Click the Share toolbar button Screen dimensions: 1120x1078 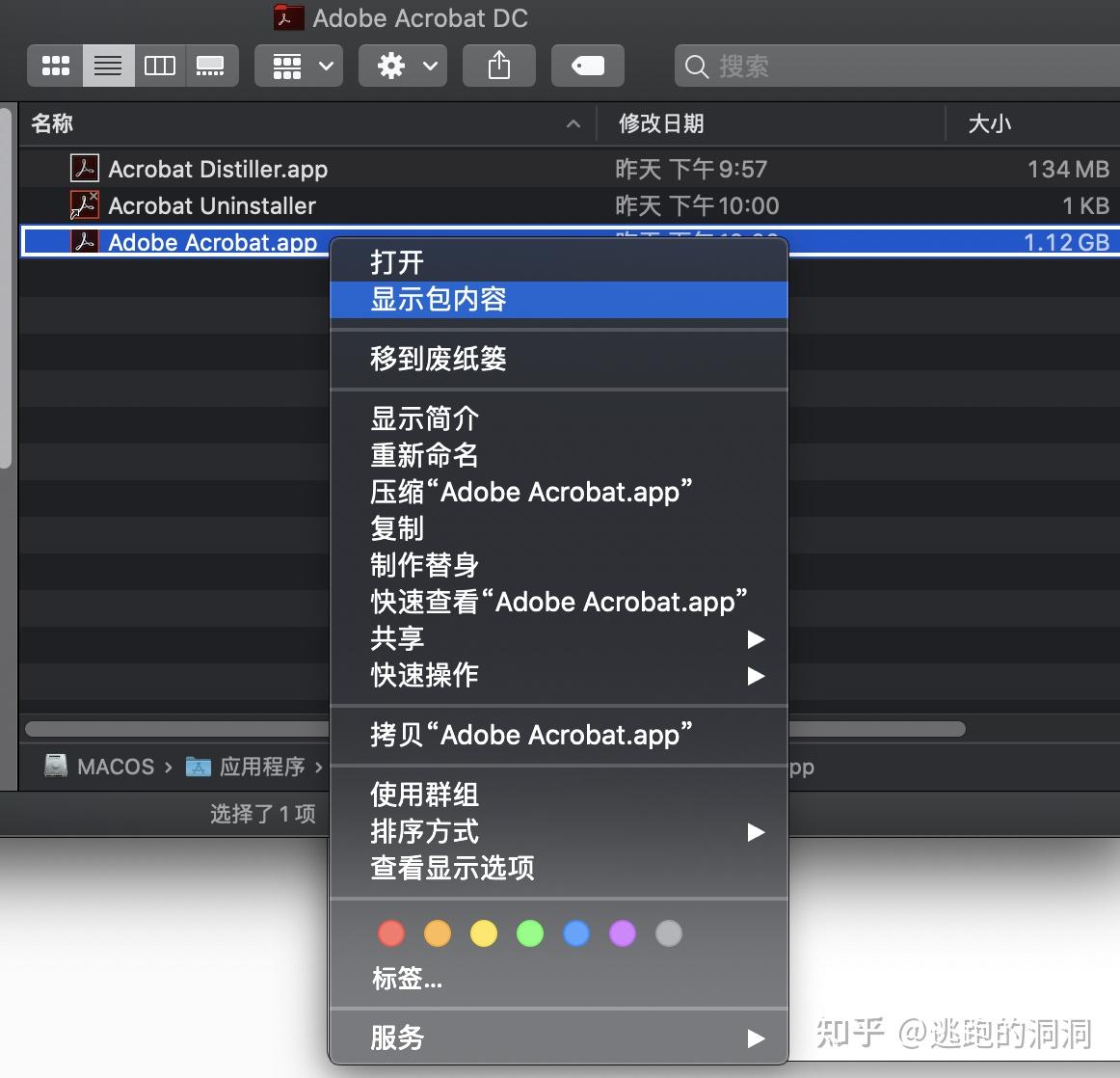(x=499, y=66)
